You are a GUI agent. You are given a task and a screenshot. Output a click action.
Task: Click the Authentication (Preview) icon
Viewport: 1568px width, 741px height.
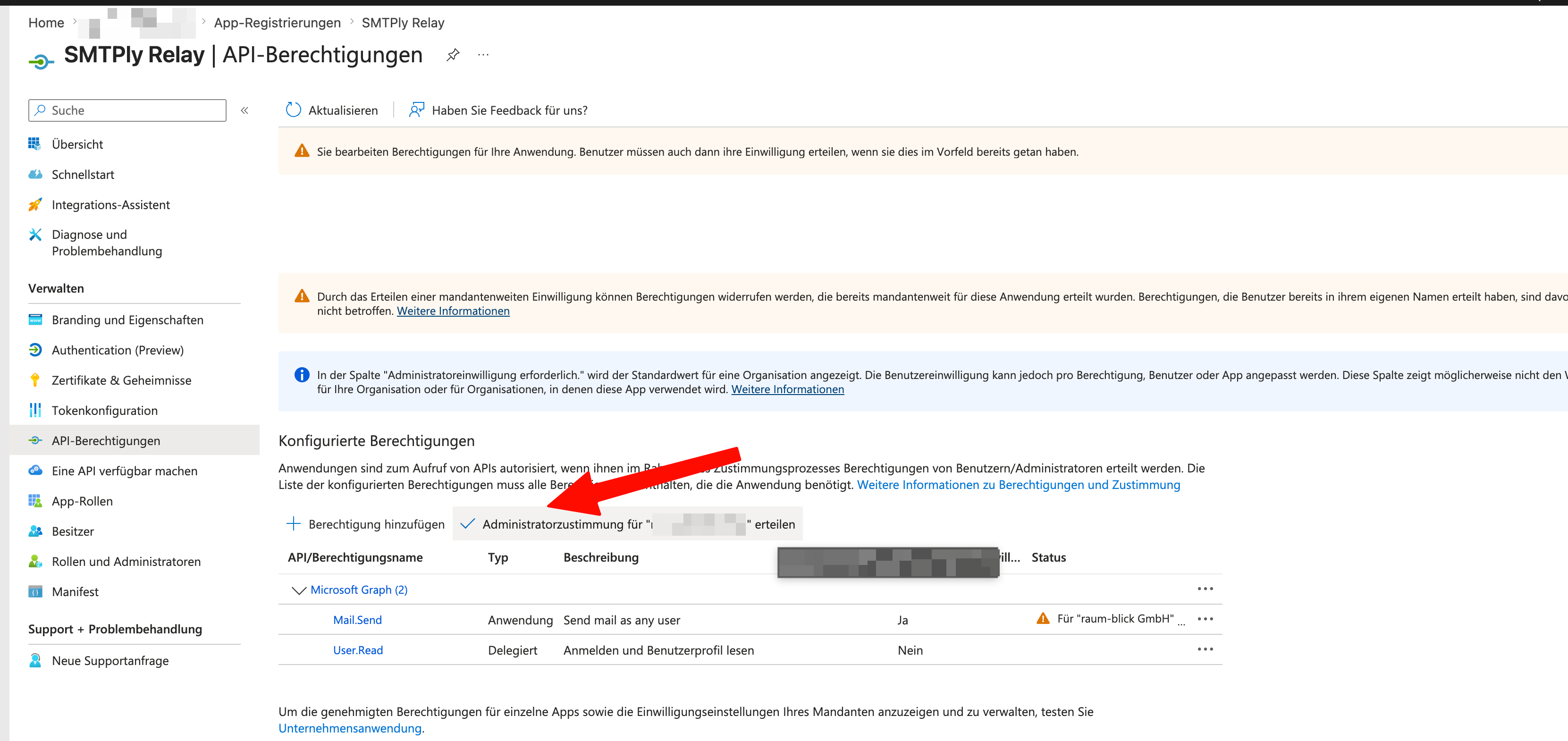[x=35, y=349]
